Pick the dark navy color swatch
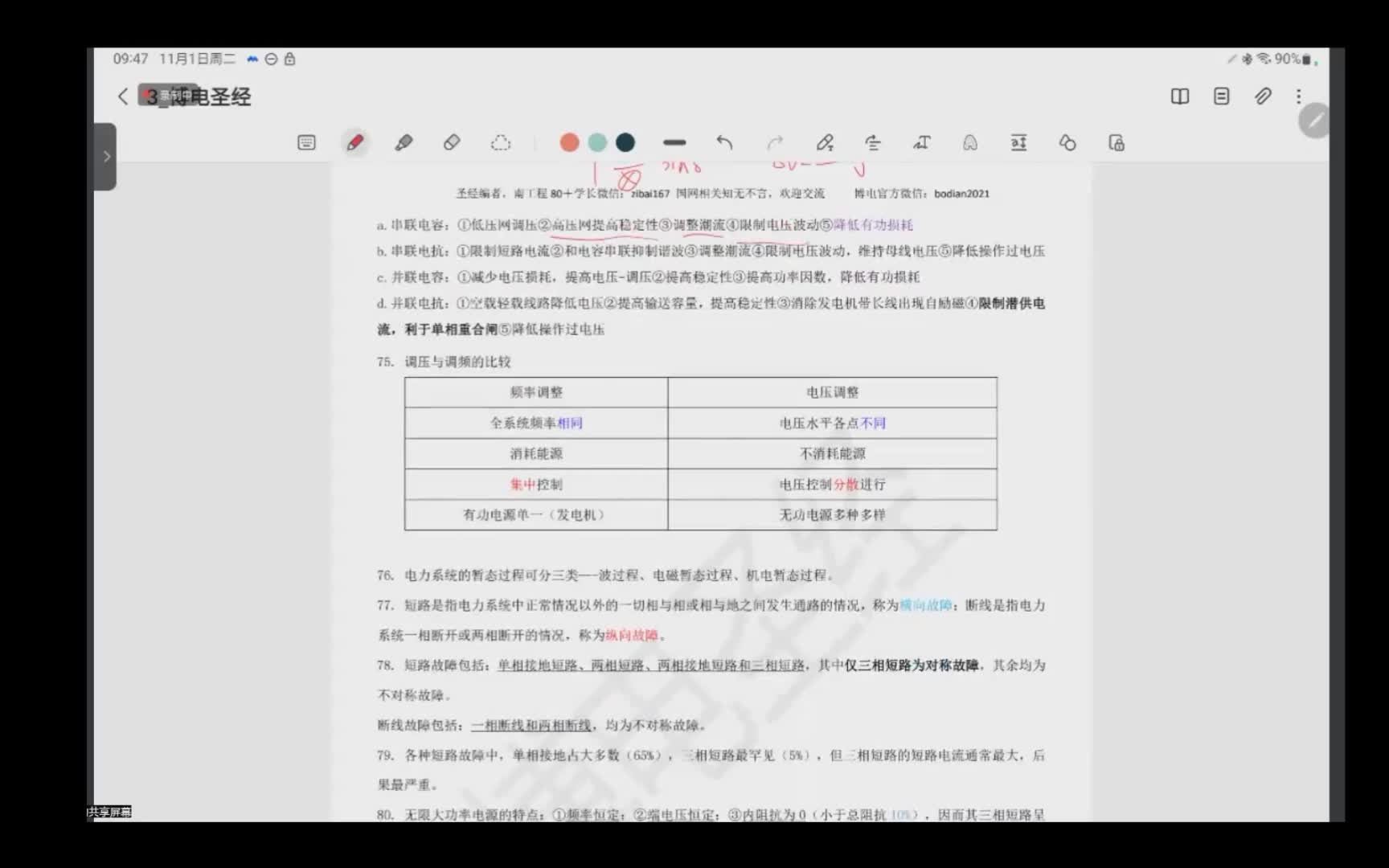 click(x=625, y=143)
